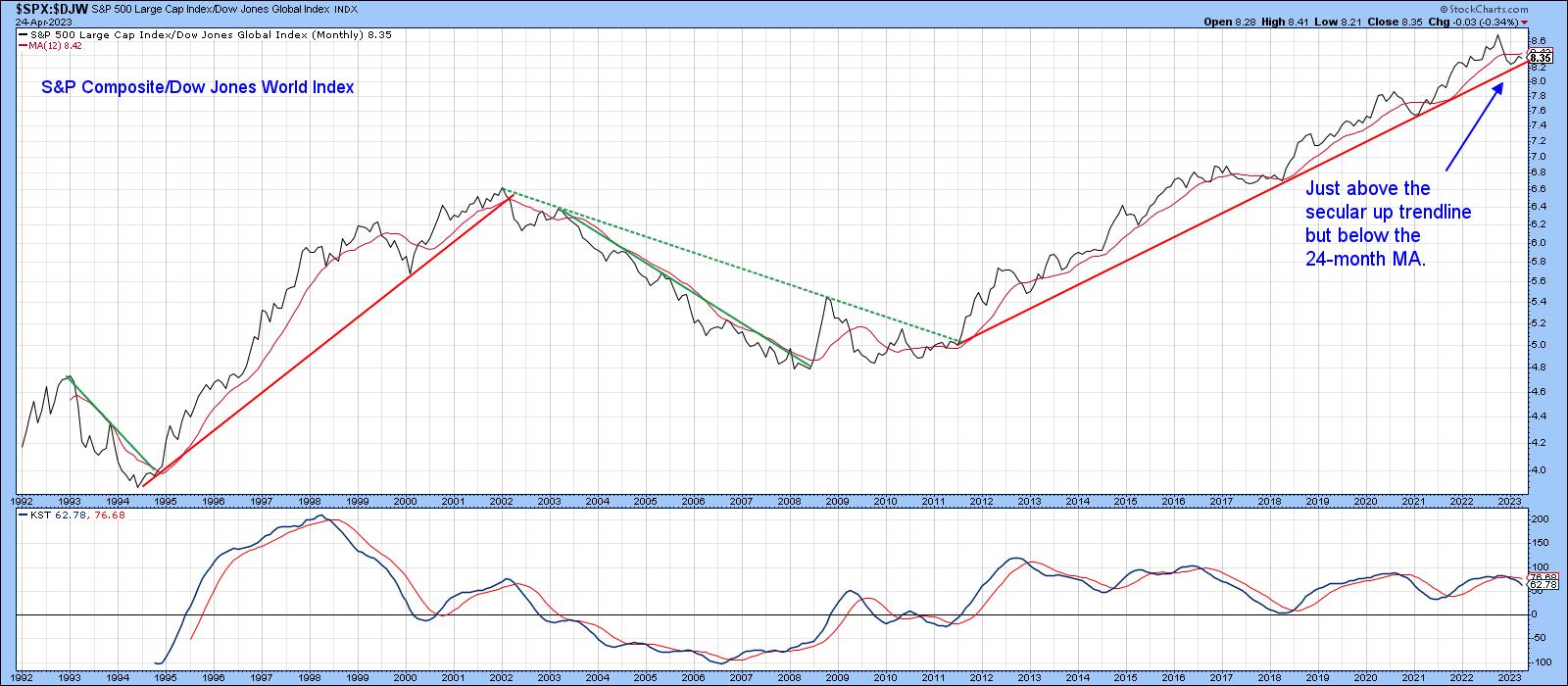Screen dimensions: 1568x686
Task: Click the 6.0 label on the price axis
Action: pos(1538,243)
